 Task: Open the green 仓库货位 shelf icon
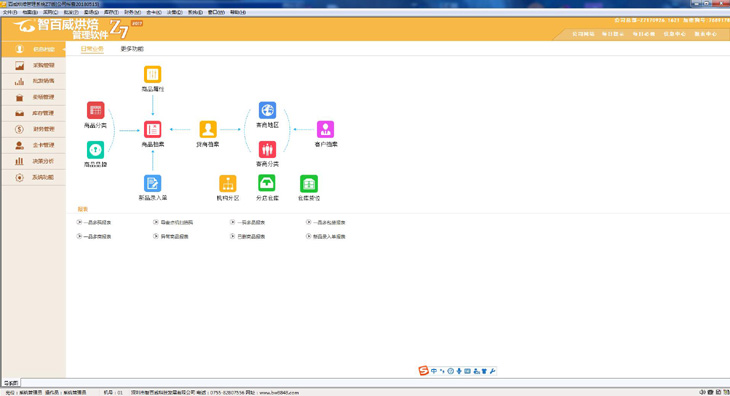[309, 183]
